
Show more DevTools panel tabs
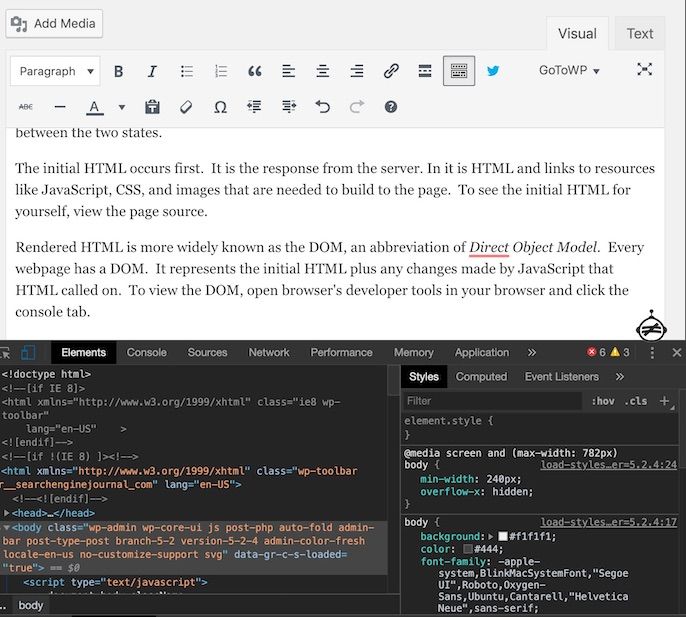coord(532,353)
